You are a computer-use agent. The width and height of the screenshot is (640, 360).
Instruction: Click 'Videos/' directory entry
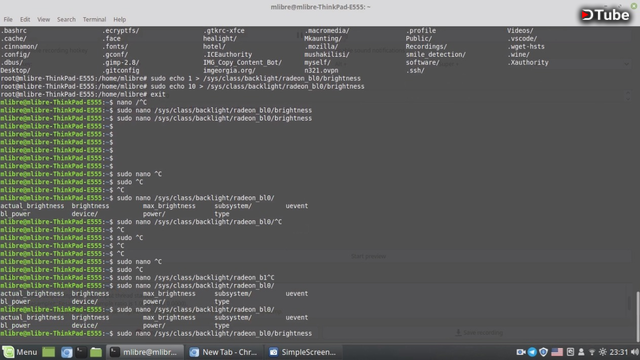click(520, 31)
